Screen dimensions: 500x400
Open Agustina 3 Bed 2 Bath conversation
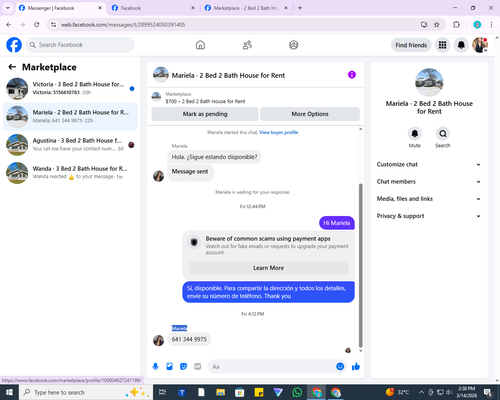click(70, 145)
